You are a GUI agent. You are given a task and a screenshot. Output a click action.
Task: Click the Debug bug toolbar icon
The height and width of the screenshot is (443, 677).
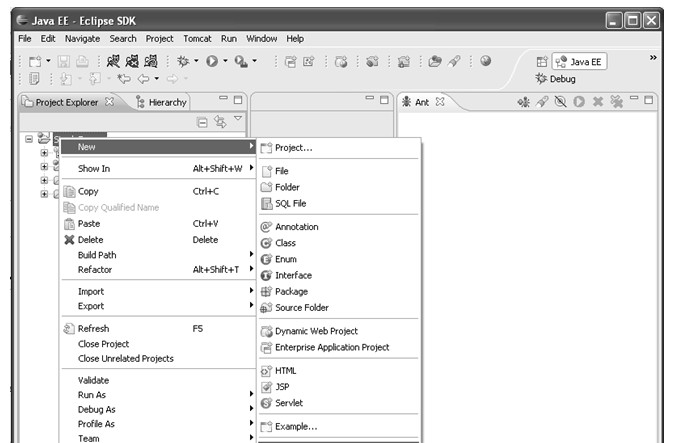tap(183, 61)
